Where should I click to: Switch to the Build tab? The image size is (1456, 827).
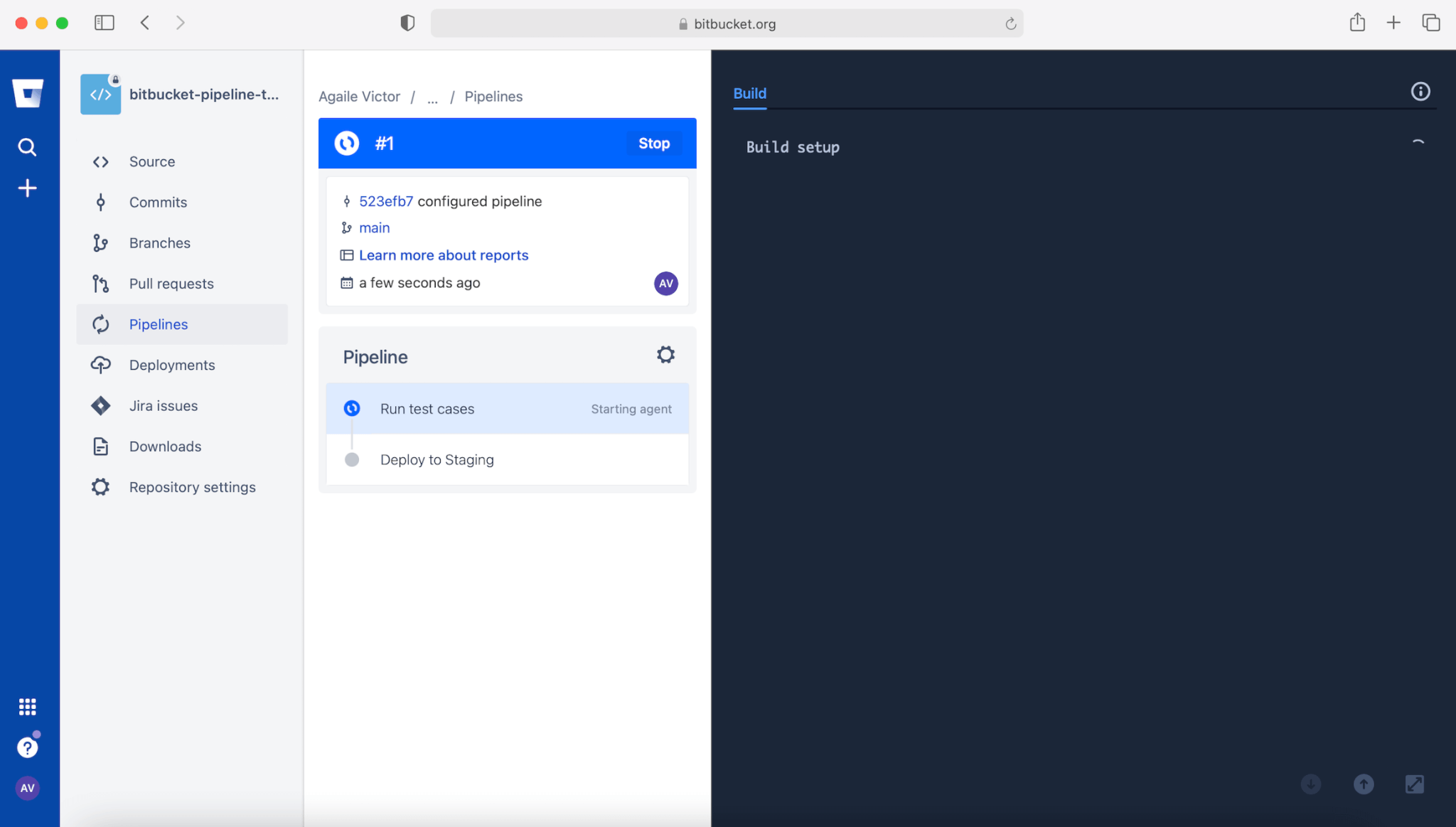[749, 93]
